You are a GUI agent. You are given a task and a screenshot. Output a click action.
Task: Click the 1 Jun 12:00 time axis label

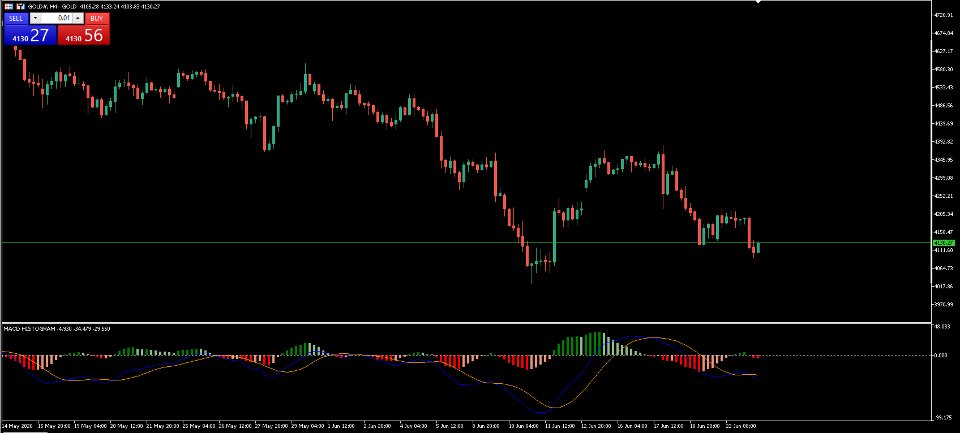coord(342,424)
